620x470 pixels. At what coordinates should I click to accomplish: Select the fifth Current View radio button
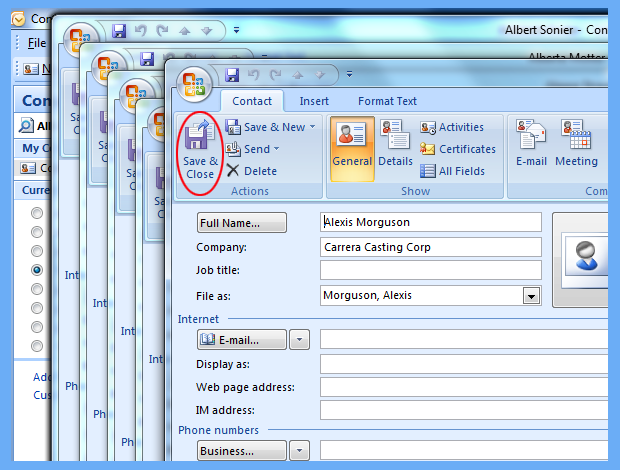point(37,289)
